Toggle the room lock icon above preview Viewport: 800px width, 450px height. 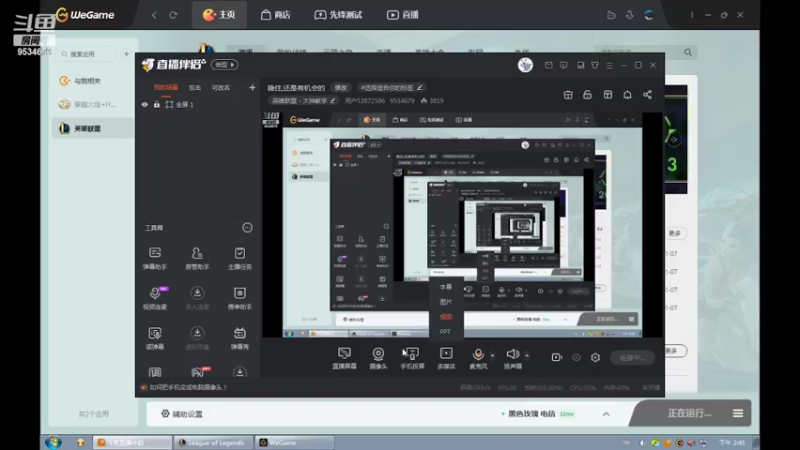(587, 95)
